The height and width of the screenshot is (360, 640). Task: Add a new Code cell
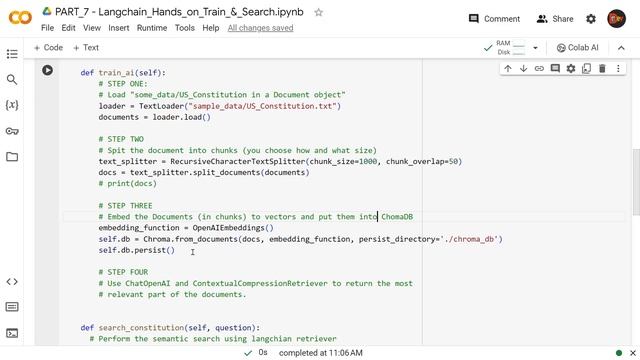[x=49, y=48]
